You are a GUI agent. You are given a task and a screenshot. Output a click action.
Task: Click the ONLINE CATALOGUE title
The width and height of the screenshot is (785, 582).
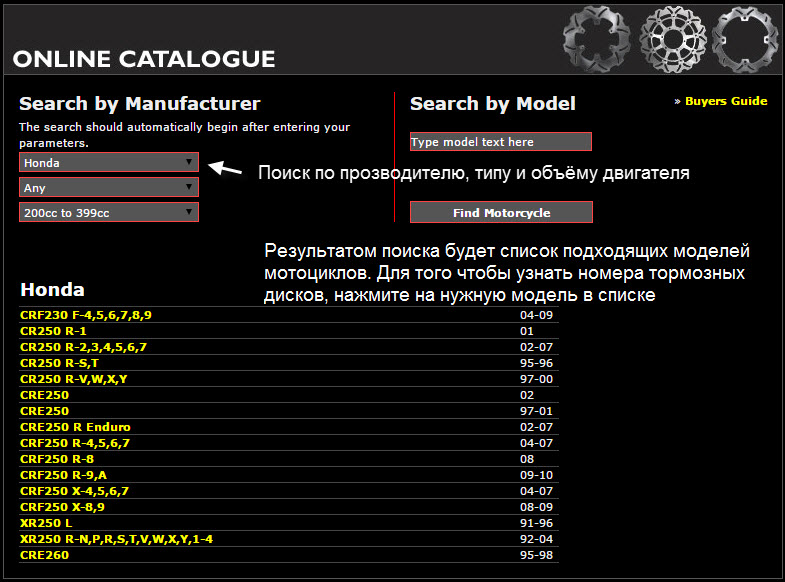click(x=144, y=59)
